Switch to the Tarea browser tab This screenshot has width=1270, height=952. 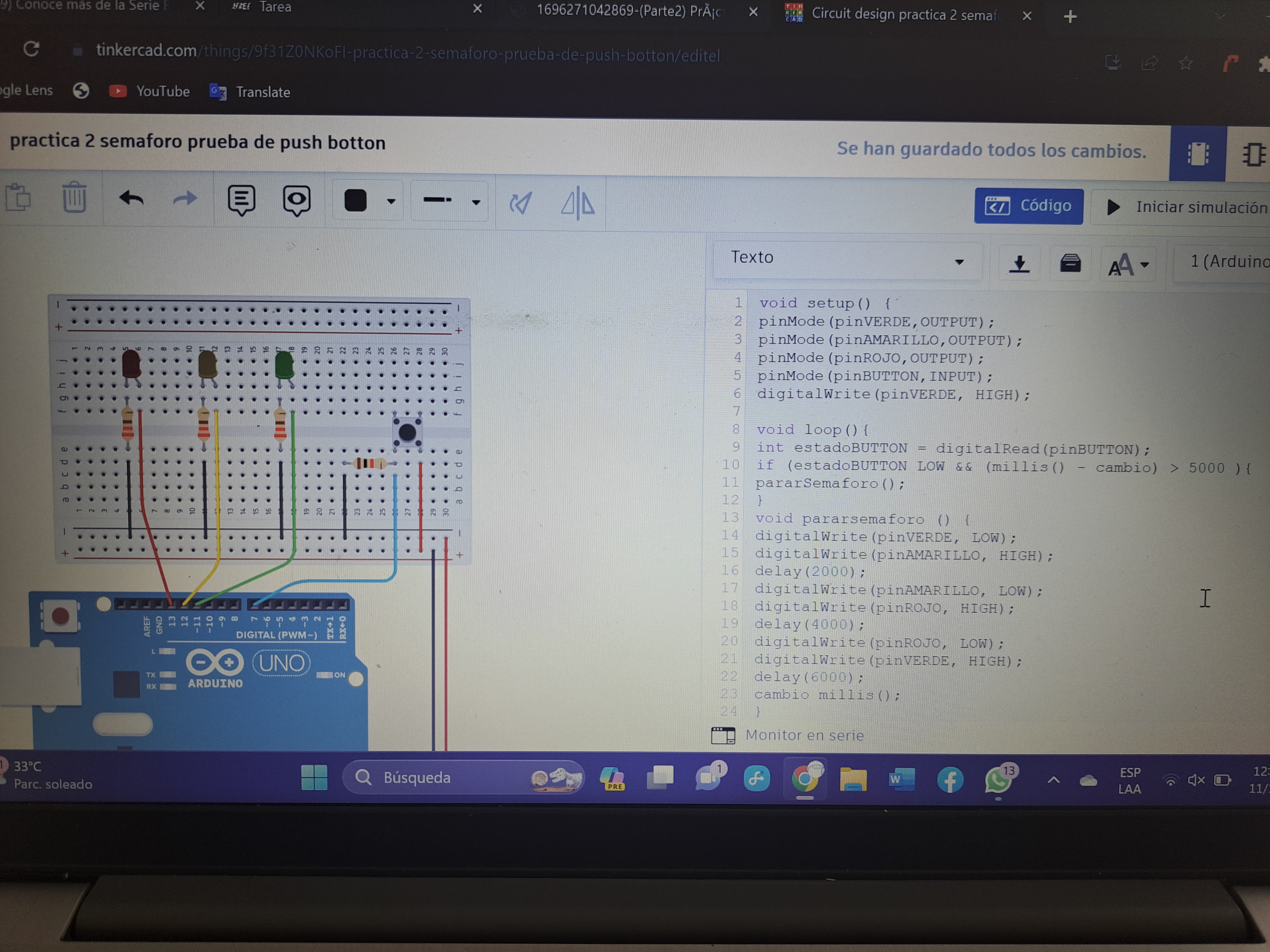point(275,7)
